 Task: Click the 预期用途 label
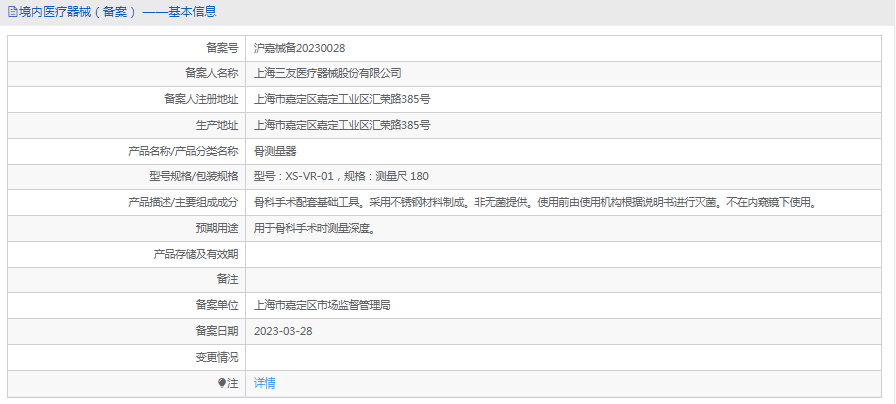tap(217, 229)
